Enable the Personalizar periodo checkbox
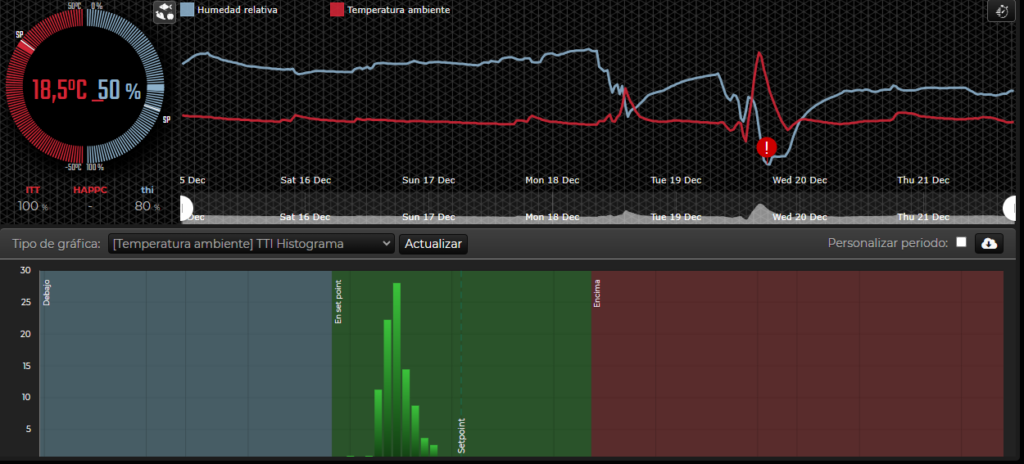This screenshot has height=464, width=1024. [961, 243]
